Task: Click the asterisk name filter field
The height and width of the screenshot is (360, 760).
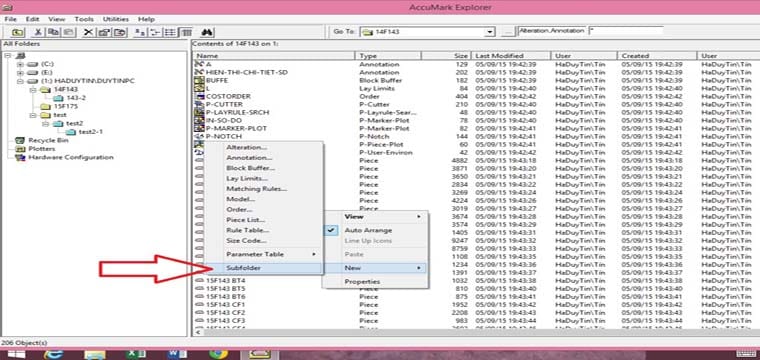Action: tap(626, 31)
